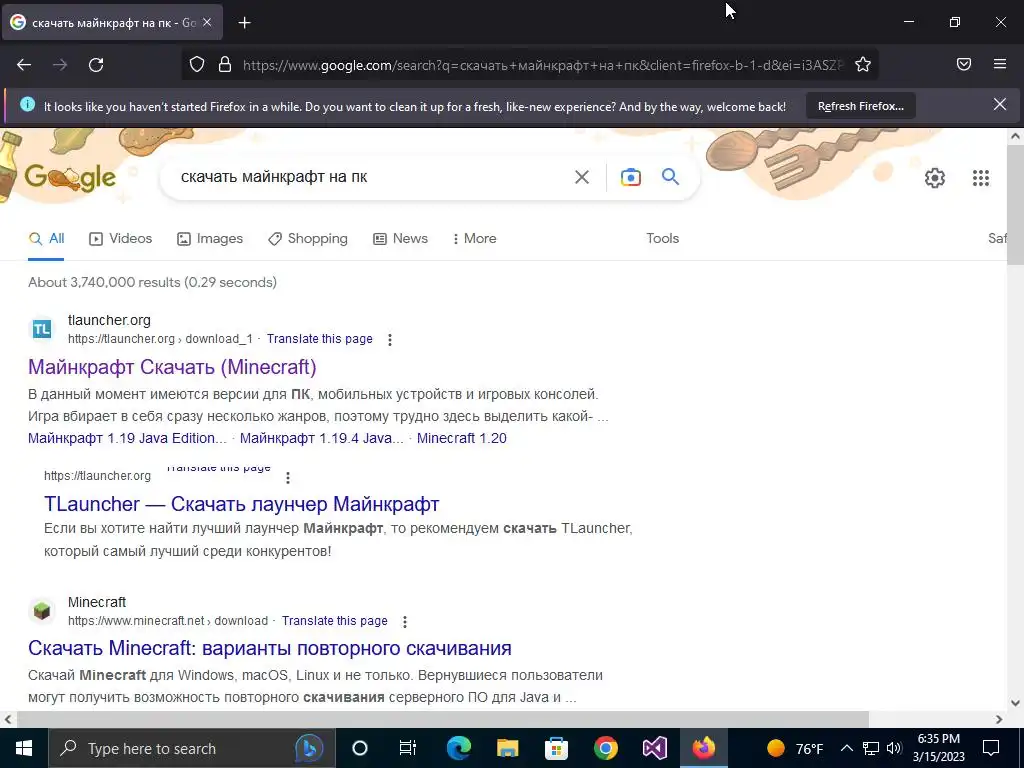Image resolution: width=1024 pixels, height=768 pixels.
Task: Click the Bing icon in taskbar search
Action: 309,748
